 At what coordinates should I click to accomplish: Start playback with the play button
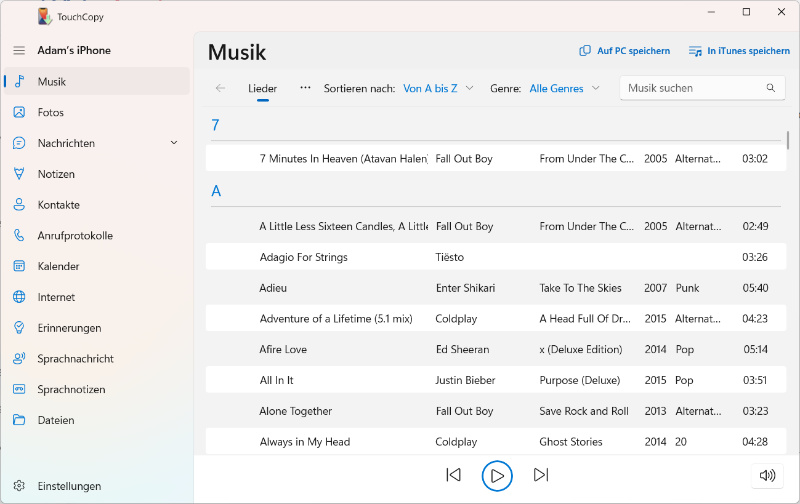(496, 475)
